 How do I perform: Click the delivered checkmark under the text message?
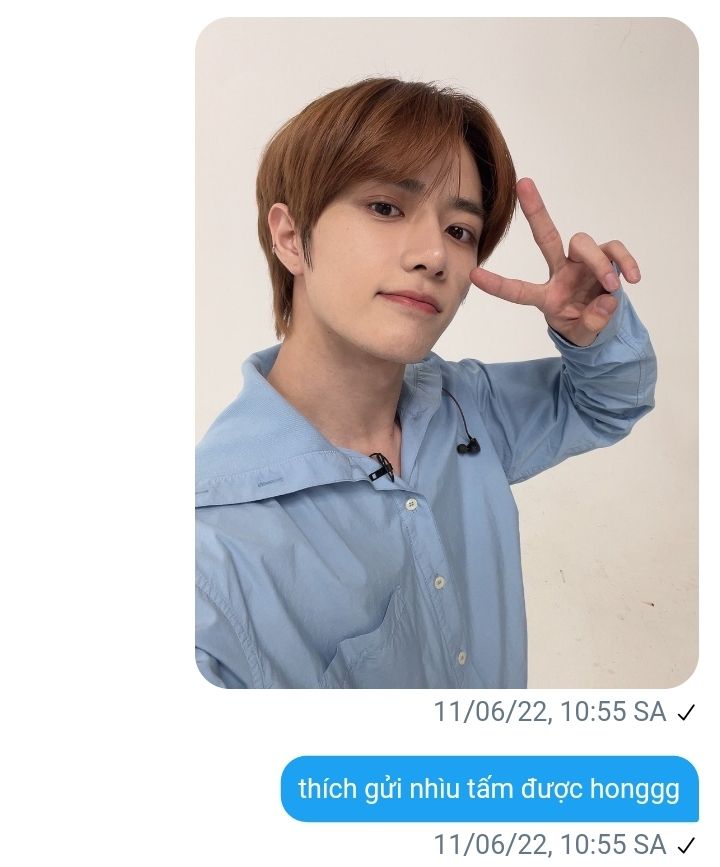click(687, 844)
